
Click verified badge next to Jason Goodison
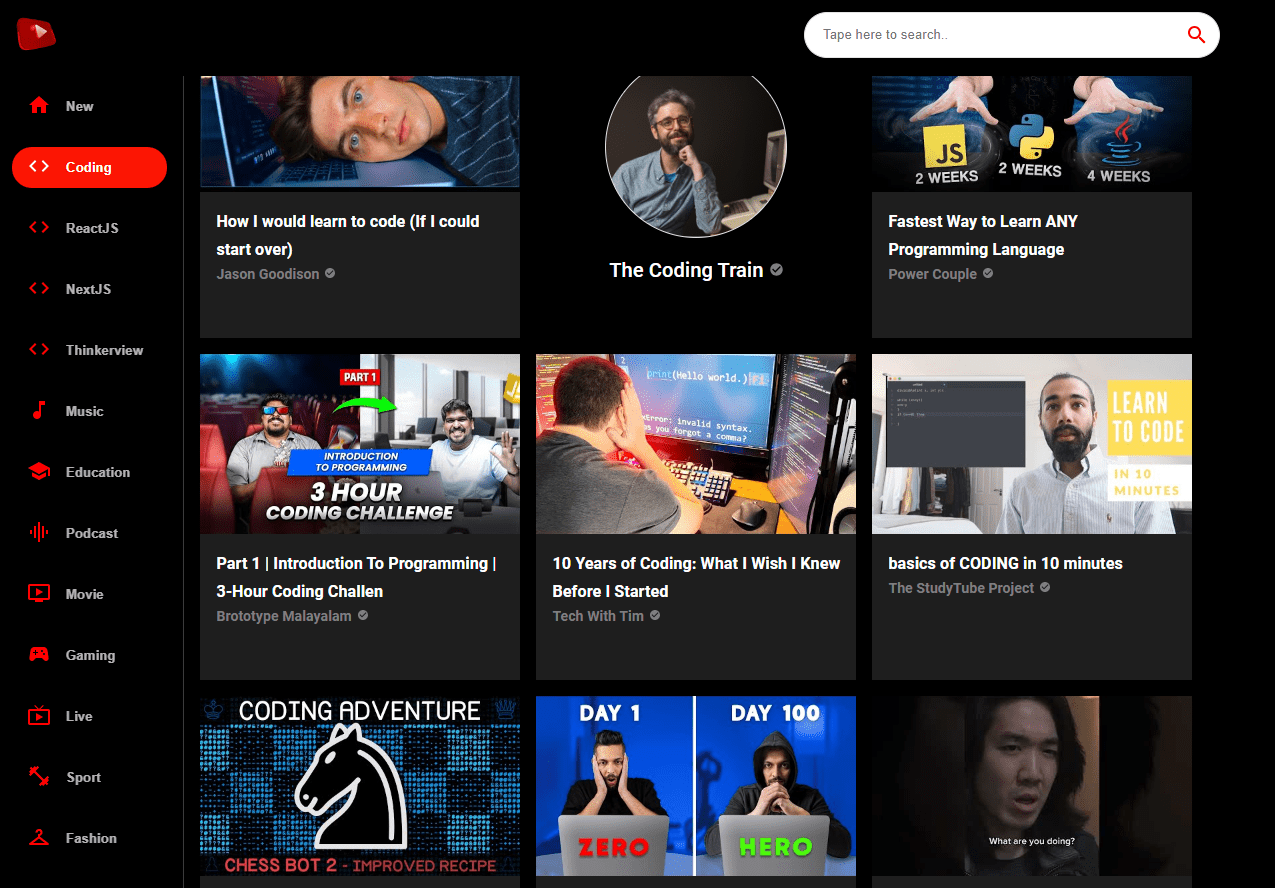click(330, 273)
